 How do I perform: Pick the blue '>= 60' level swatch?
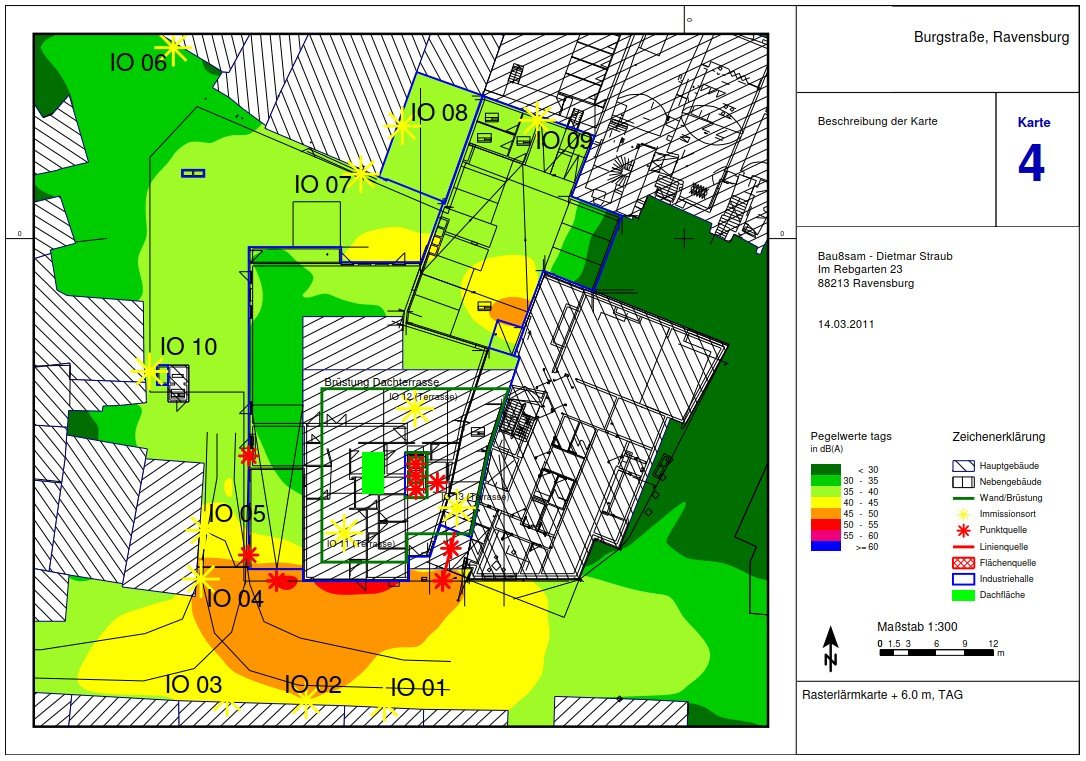(825, 547)
